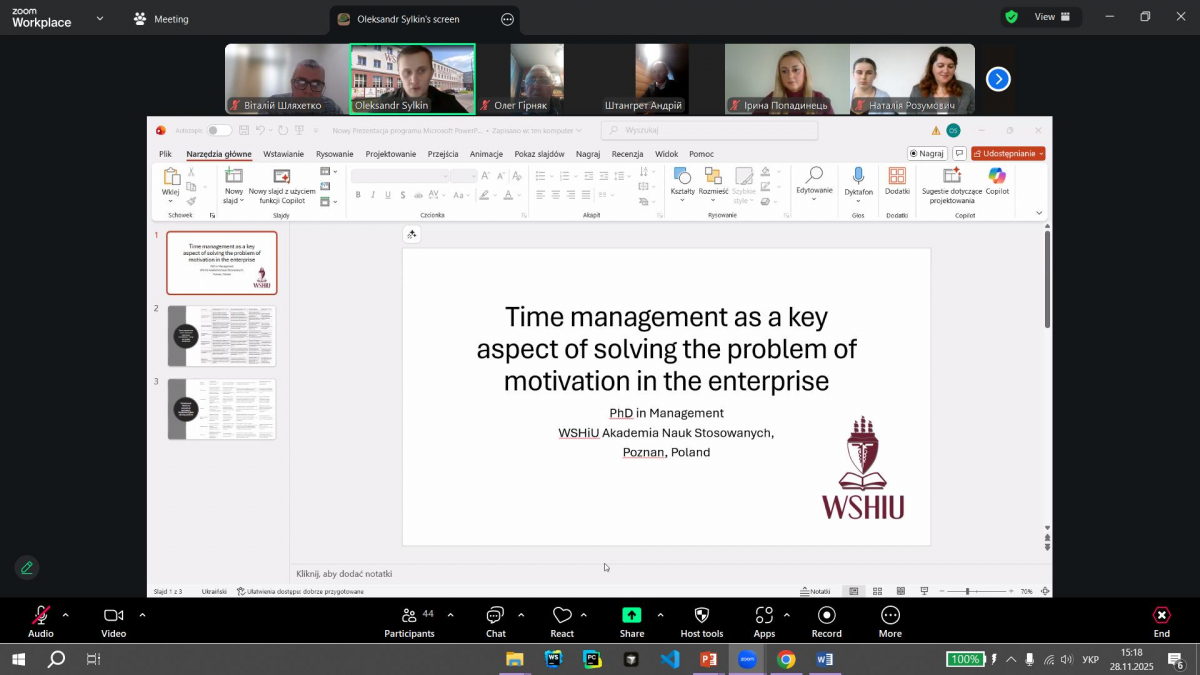The height and width of the screenshot is (675, 1200).
Task: Click the red End meeting button
Action: tap(1161, 615)
